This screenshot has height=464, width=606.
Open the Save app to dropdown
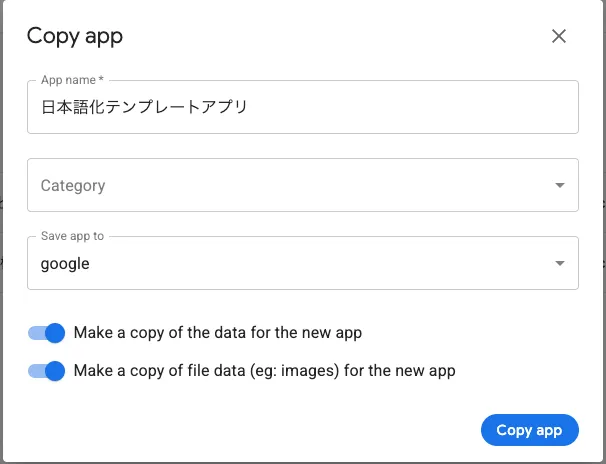click(x=302, y=263)
